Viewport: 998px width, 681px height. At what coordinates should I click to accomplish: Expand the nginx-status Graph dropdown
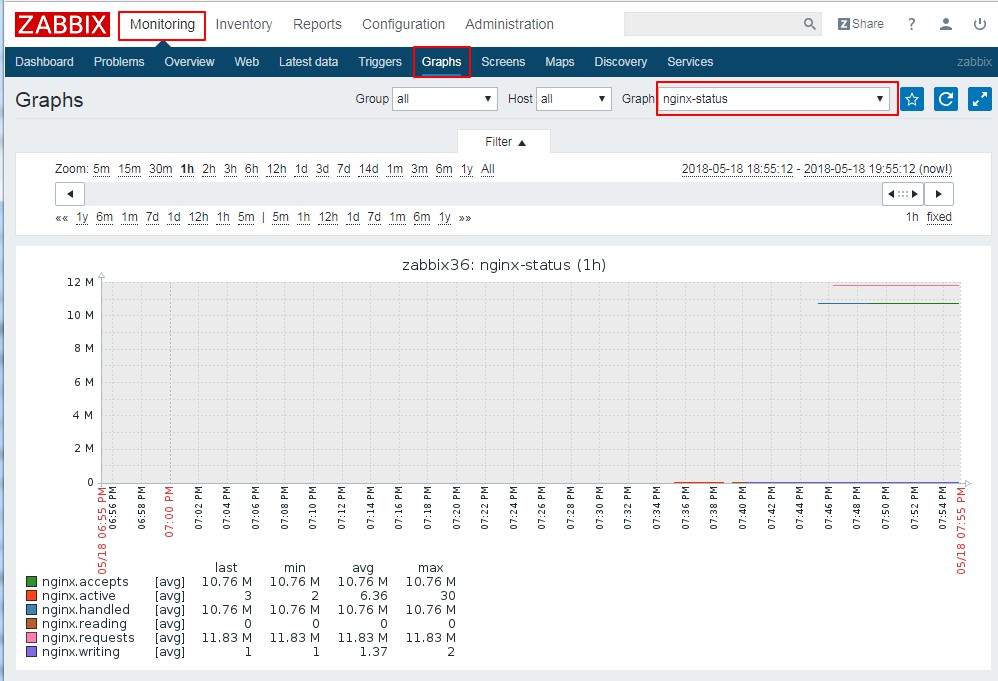pyautogui.click(x=775, y=99)
